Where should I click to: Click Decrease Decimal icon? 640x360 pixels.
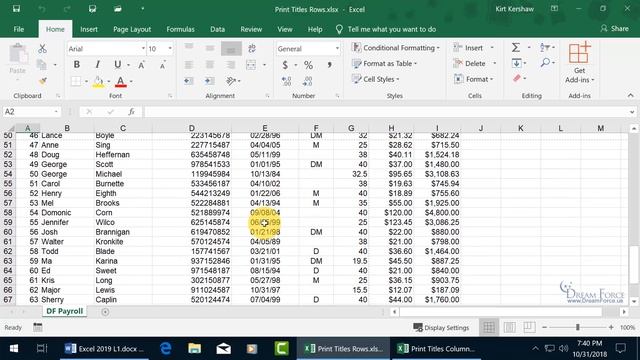tap(308, 81)
